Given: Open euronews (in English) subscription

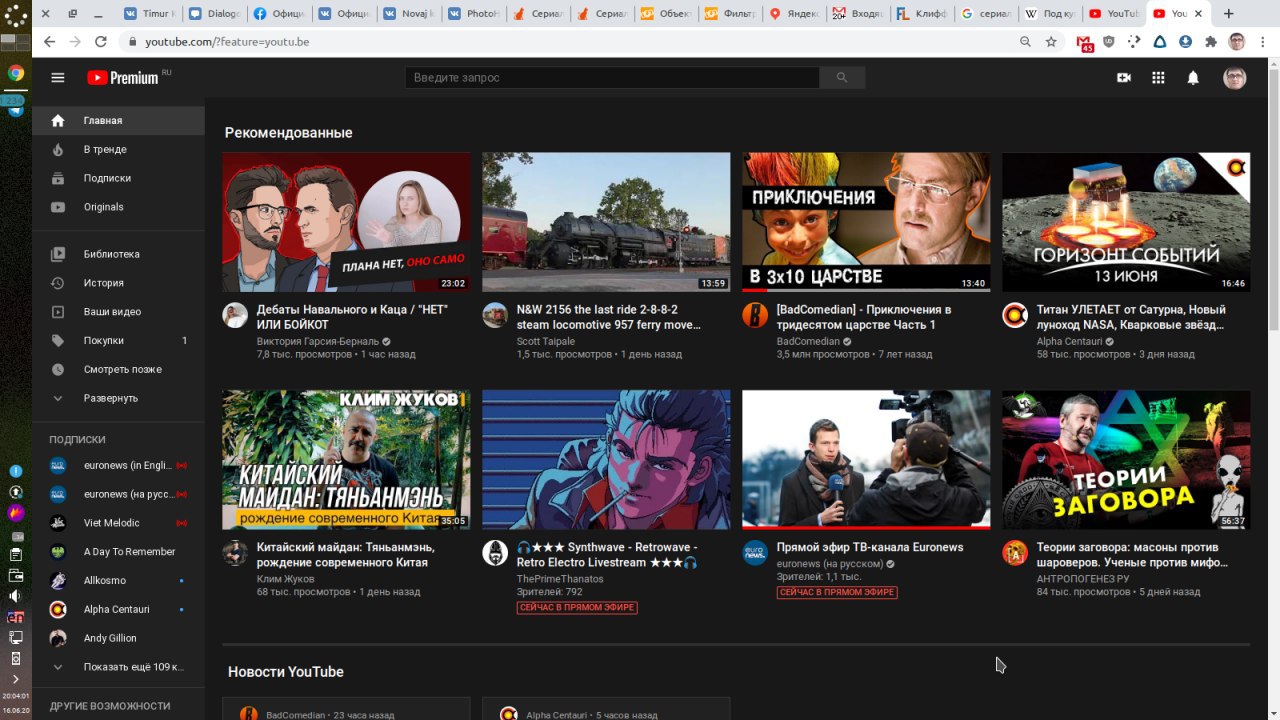Looking at the screenshot, I should [118, 465].
